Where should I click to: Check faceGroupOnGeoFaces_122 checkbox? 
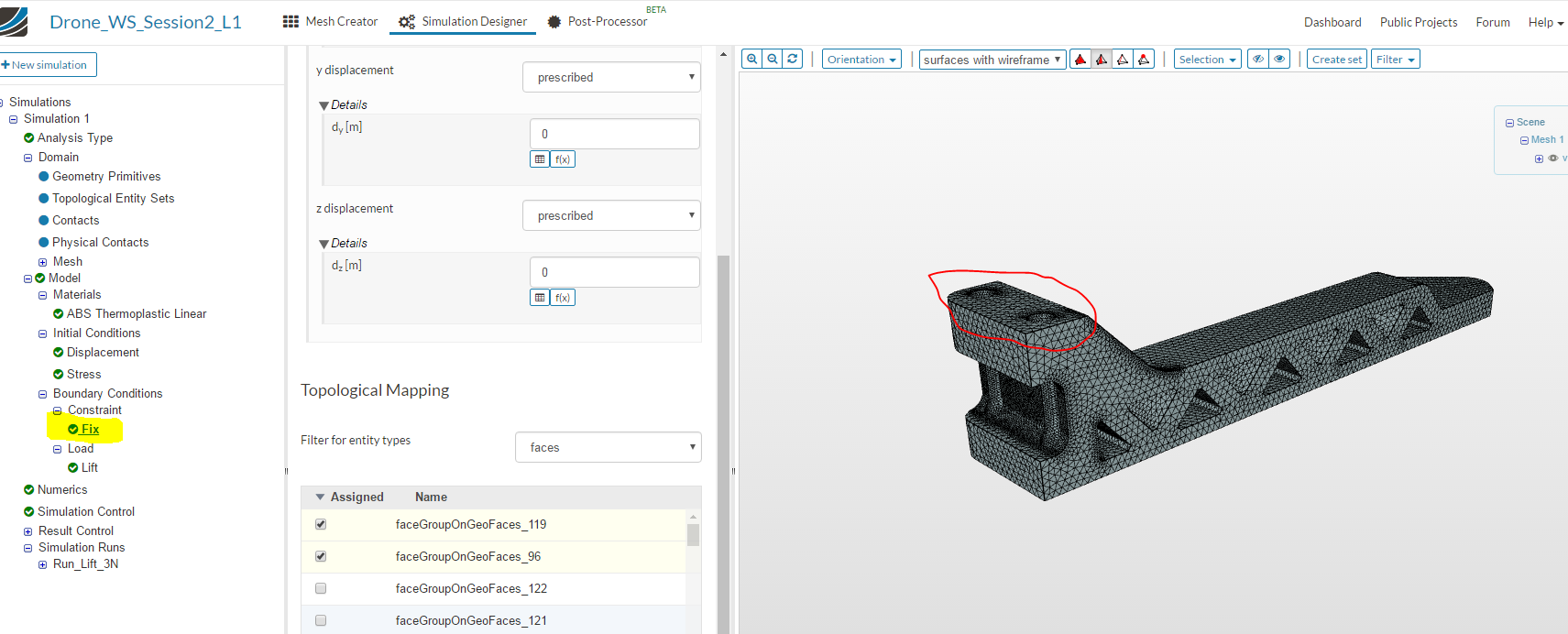321,588
